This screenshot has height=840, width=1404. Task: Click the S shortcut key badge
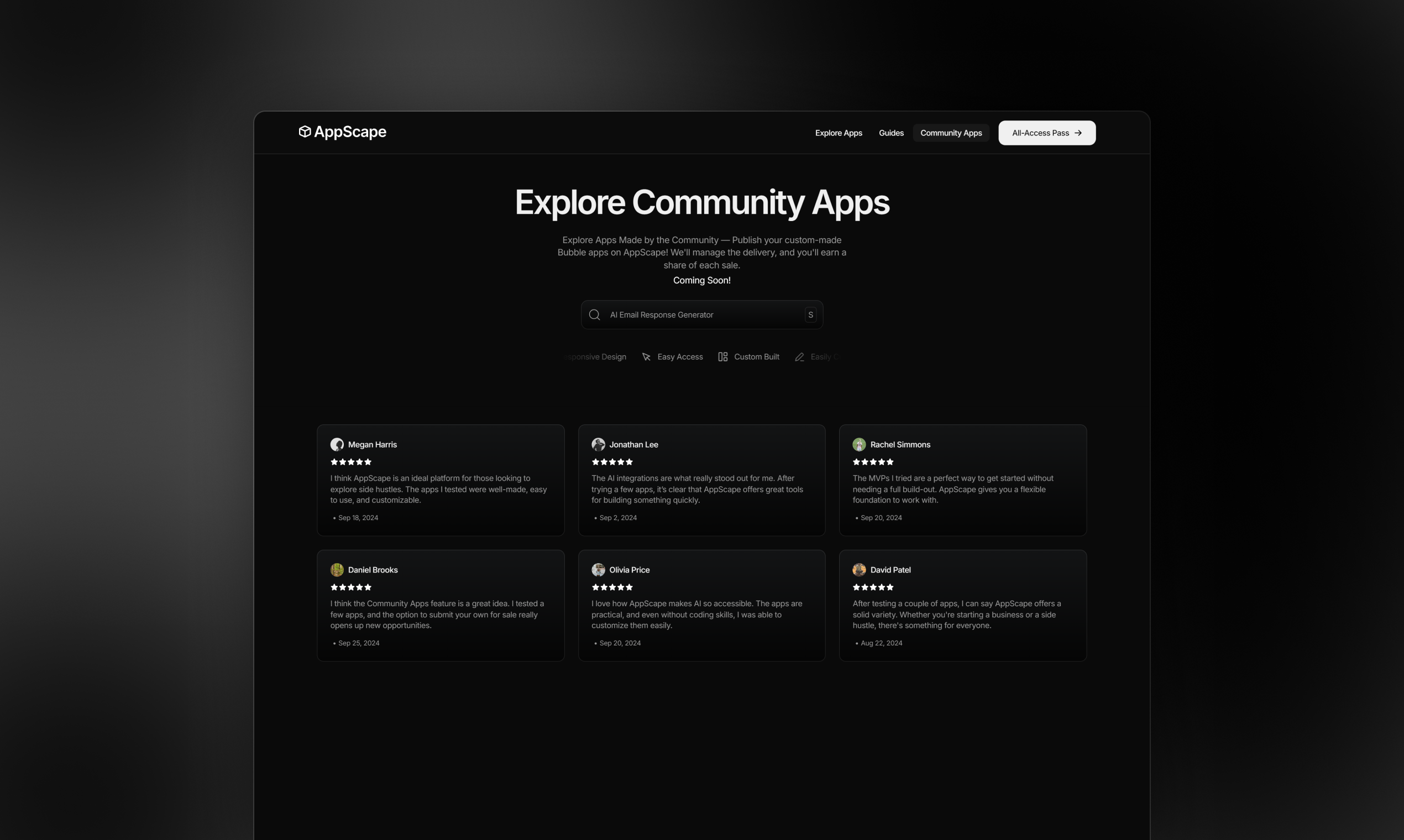tap(810, 314)
